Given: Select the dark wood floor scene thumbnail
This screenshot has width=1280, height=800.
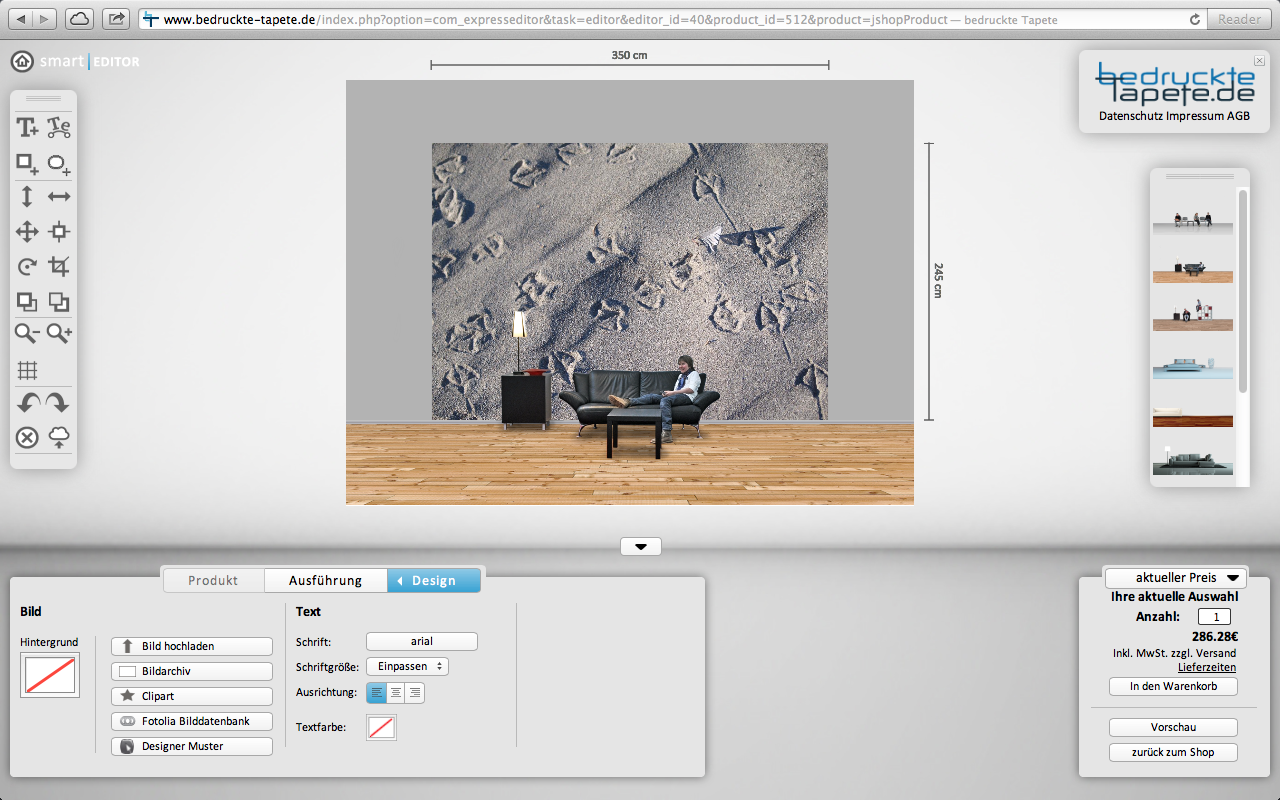Looking at the screenshot, I should [x=1193, y=415].
